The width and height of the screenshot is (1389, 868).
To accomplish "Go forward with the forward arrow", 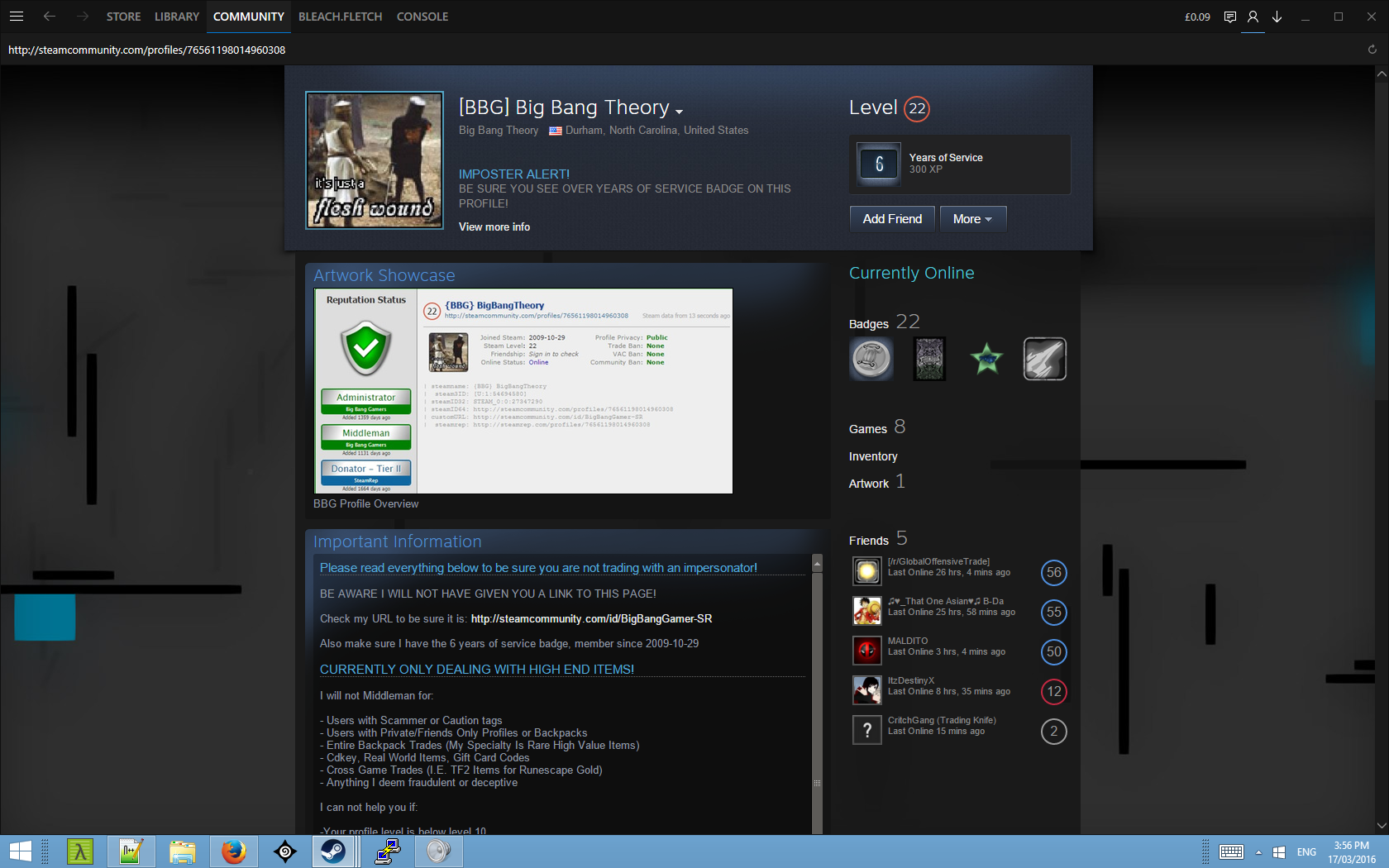I will 82,17.
